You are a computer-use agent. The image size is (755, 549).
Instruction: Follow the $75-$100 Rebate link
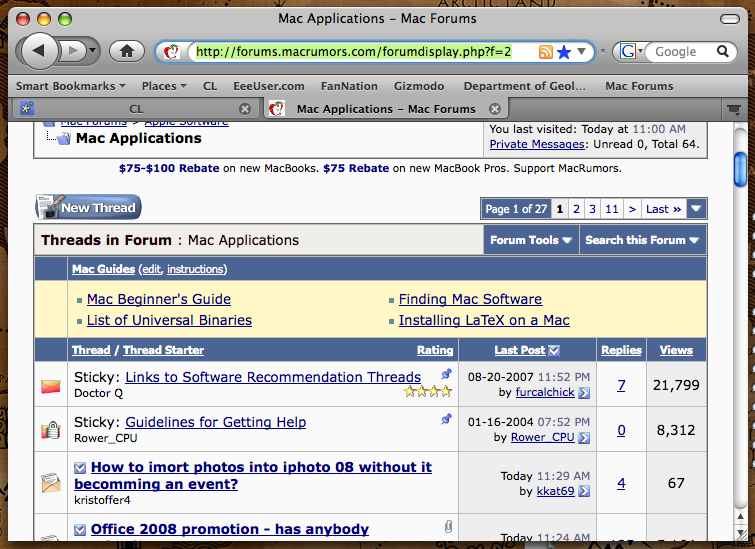[169, 168]
